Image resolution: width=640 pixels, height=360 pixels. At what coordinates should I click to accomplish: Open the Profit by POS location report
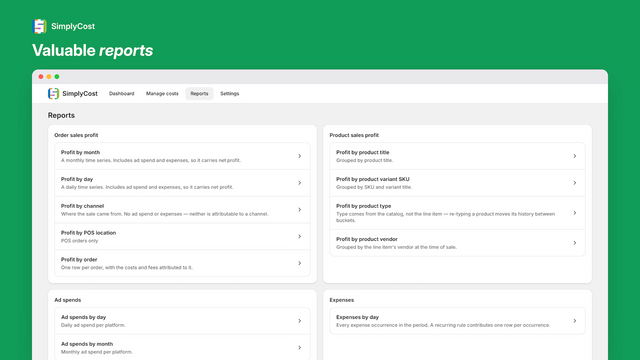(182, 236)
